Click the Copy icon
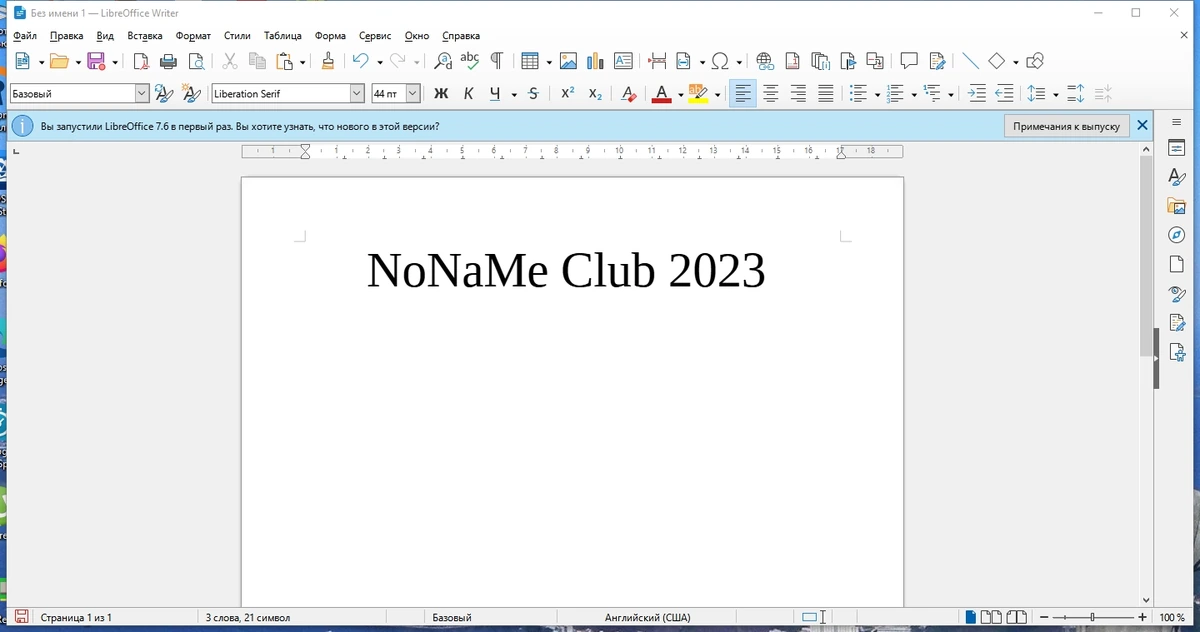The width and height of the screenshot is (1200, 632). click(x=257, y=61)
